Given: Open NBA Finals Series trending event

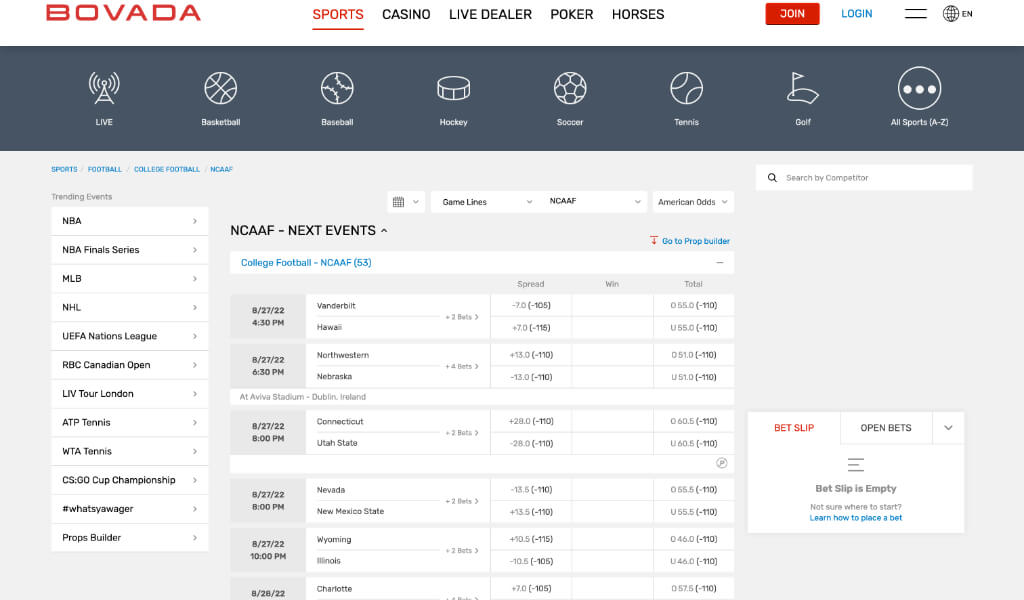Looking at the screenshot, I should pyautogui.click(x=129, y=249).
